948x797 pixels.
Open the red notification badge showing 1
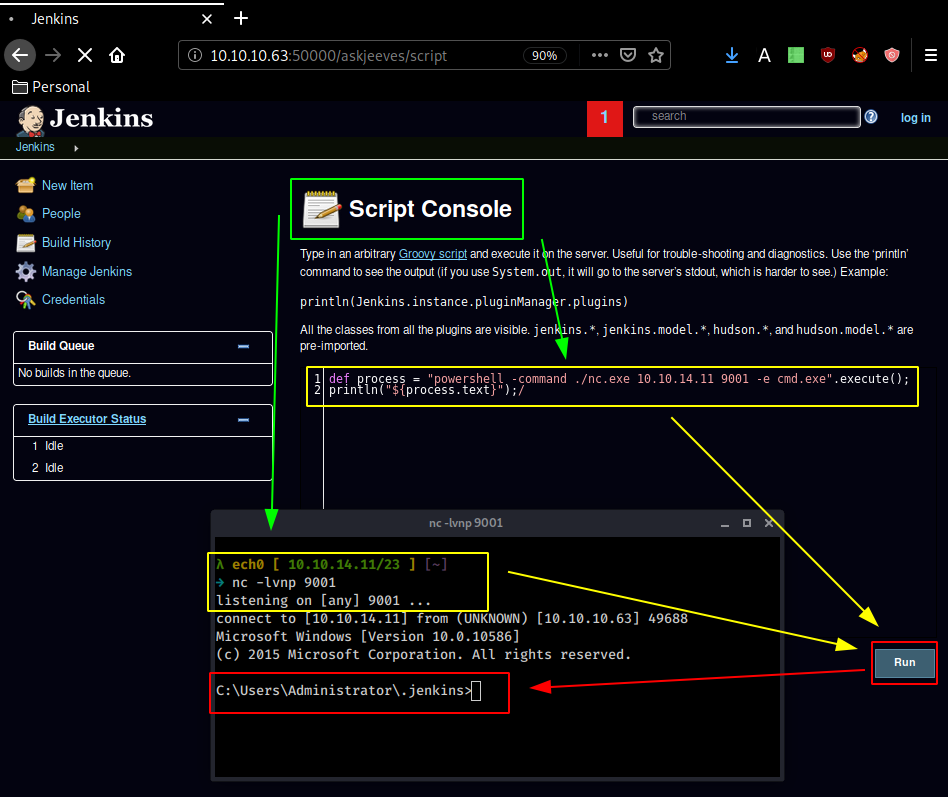tap(605, 119)
